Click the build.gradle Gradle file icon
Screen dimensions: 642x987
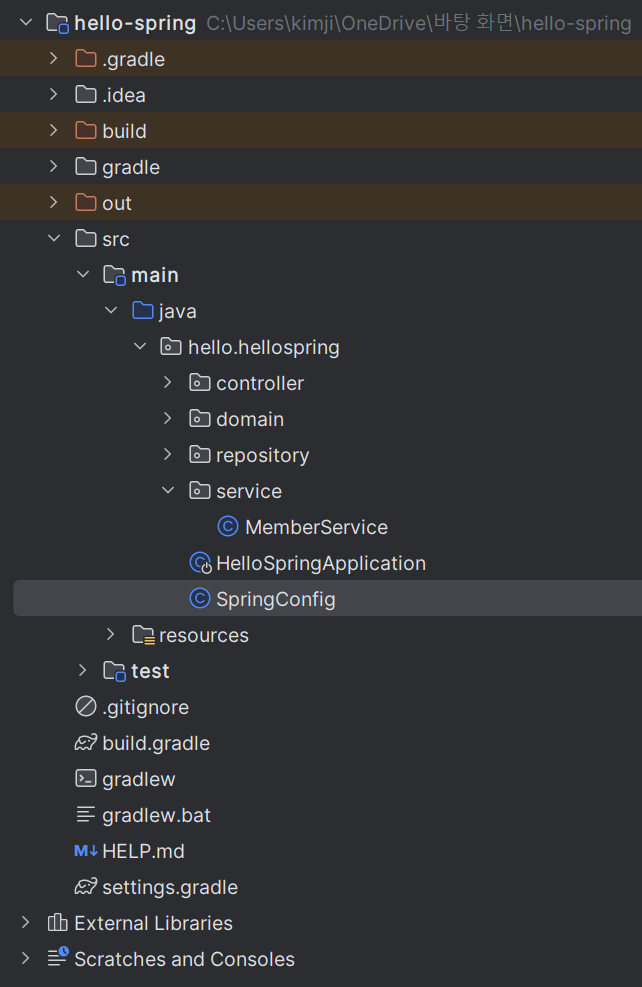click(x=86, y=743)
